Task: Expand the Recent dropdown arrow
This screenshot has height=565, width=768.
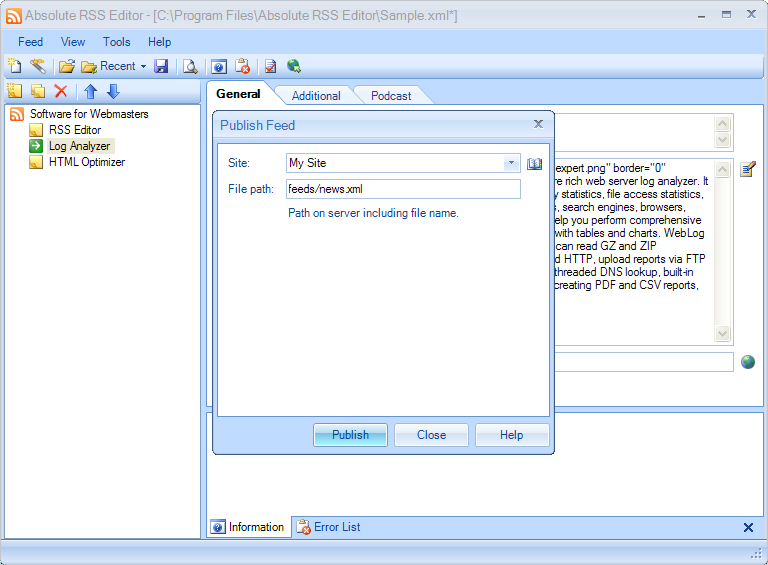Action: click(x=143, y=66)
